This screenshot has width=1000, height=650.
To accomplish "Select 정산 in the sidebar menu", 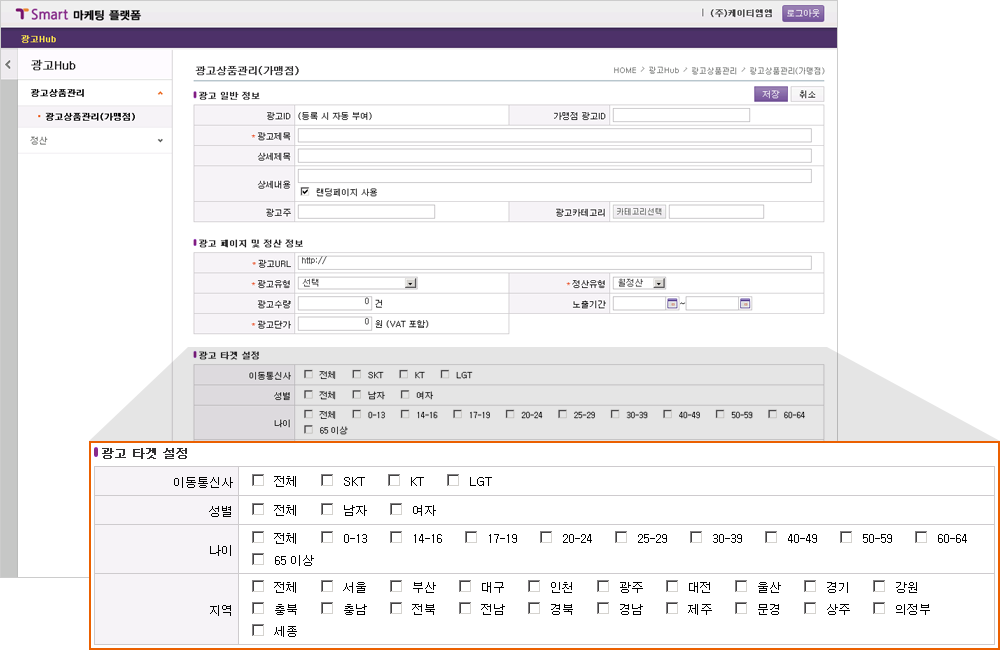I will [x=38, y=140].
